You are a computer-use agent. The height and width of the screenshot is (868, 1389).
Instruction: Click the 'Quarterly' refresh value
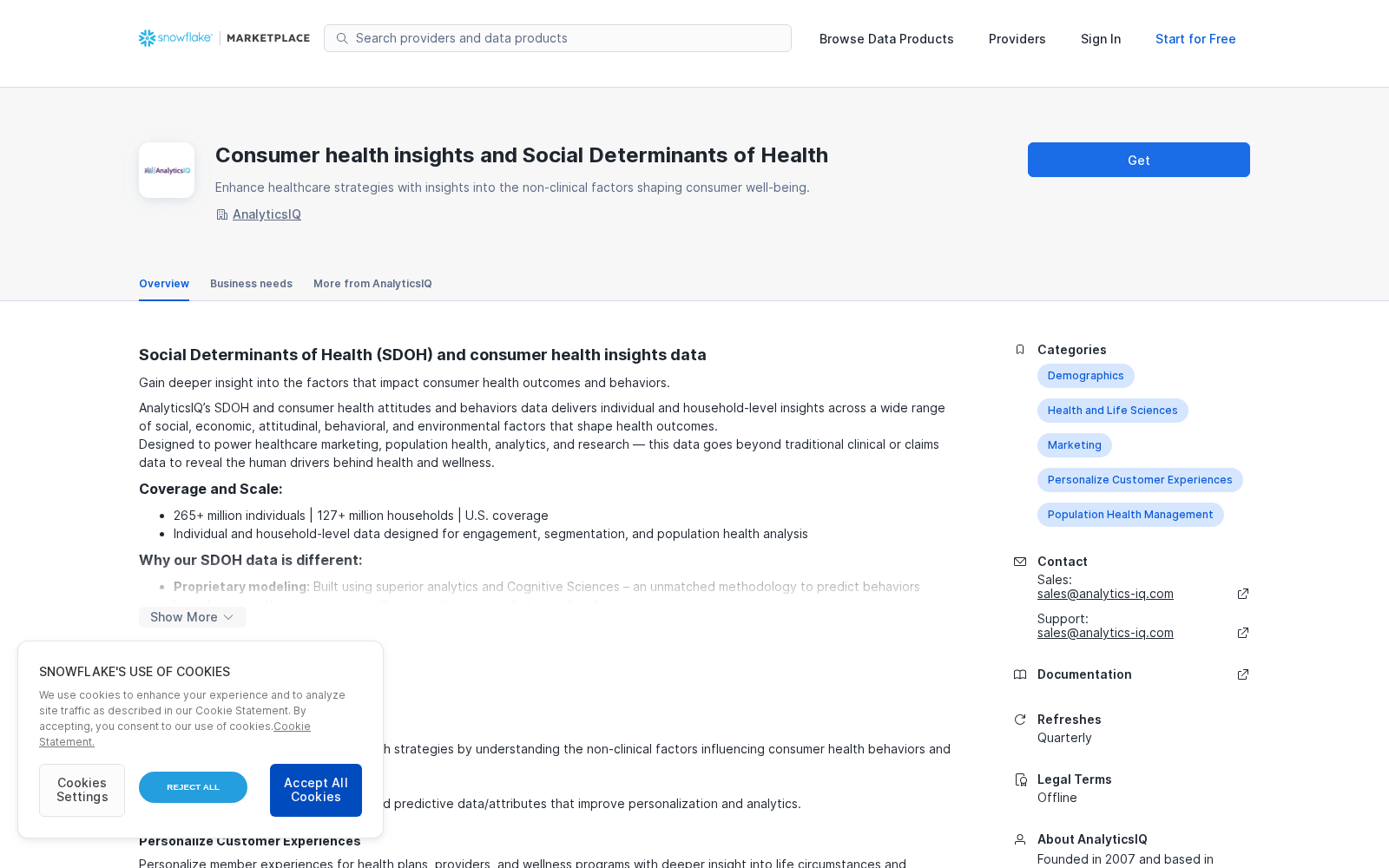(1064, 738)
